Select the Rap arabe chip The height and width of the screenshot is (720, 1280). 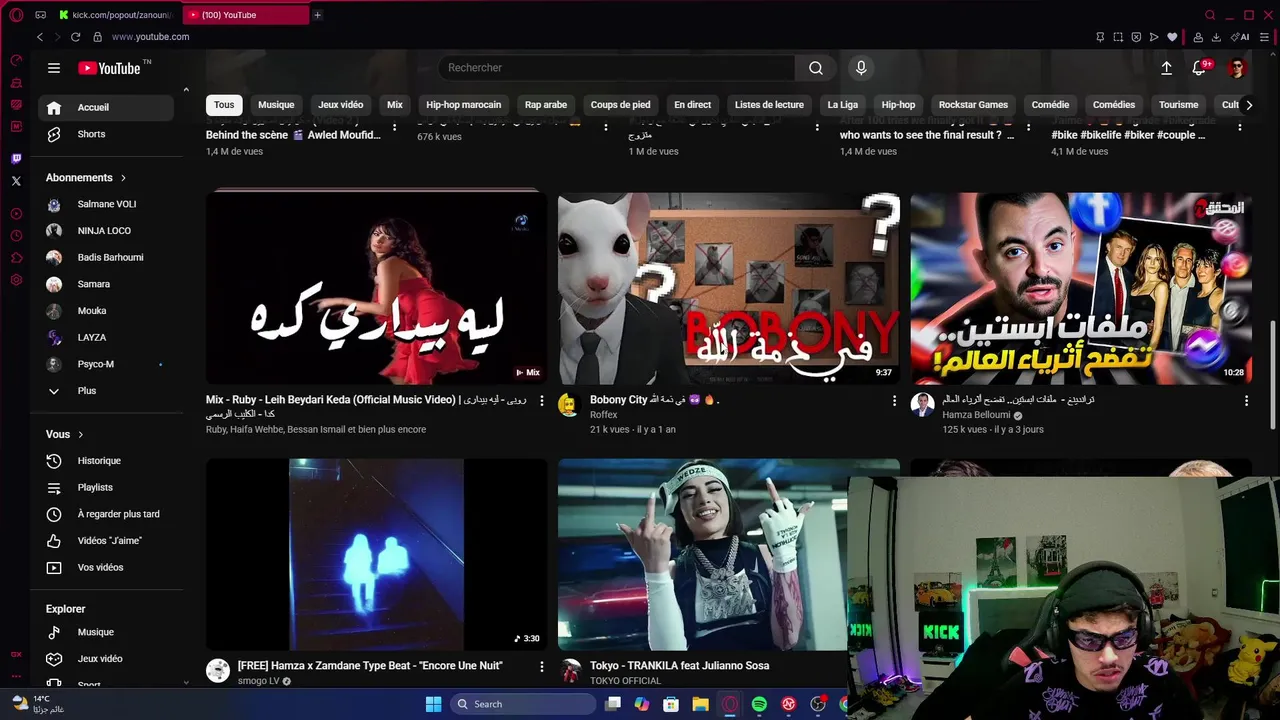546,105
